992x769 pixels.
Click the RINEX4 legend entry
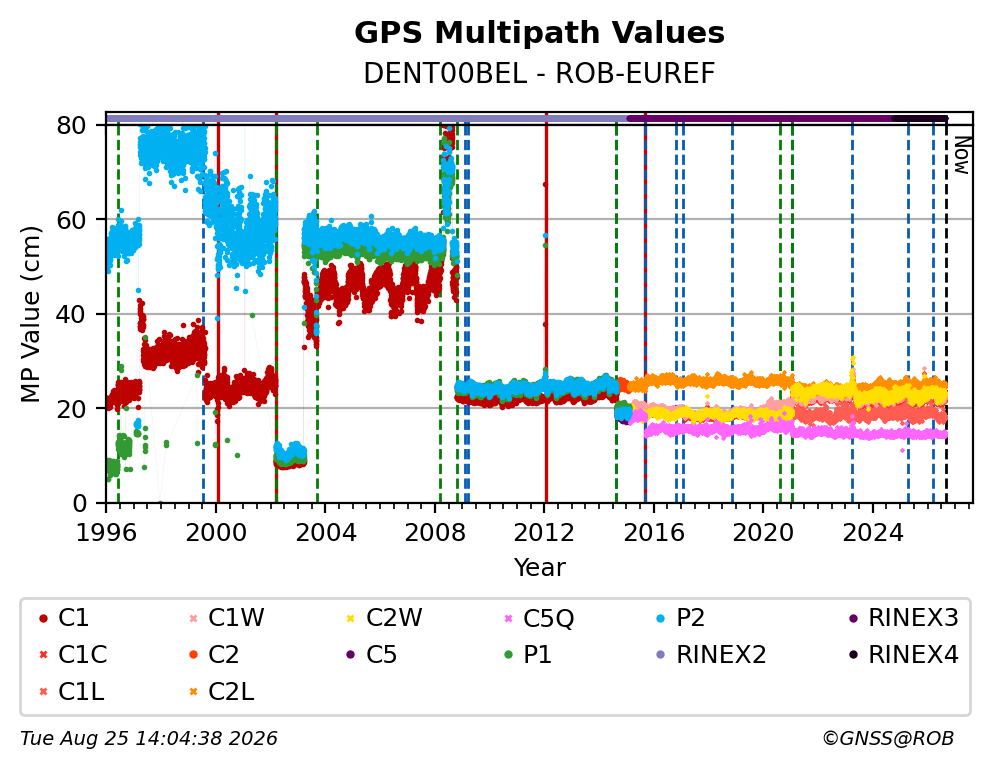coord(903,655)
